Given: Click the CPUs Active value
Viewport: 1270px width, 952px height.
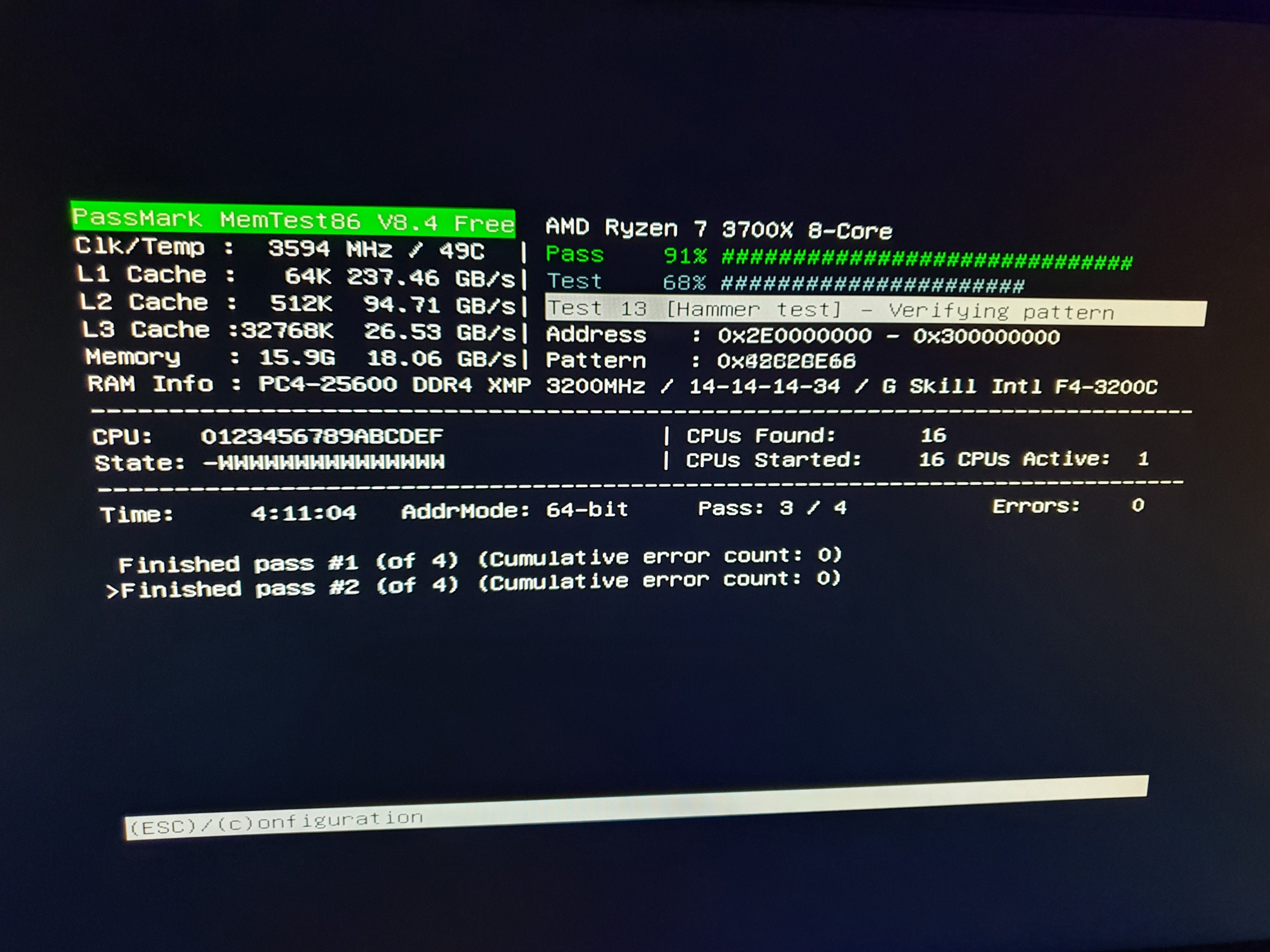Looking at the screenshot, I should pyautogui.click(x=1143, y=458).
